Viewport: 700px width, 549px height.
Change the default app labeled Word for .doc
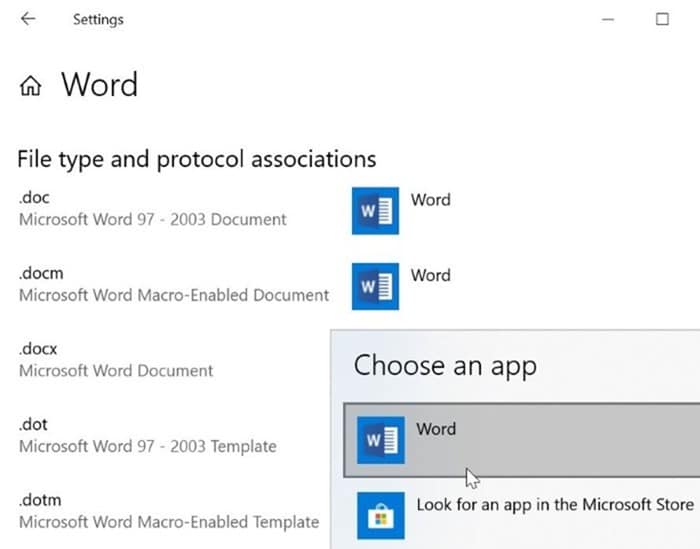(430, 200)
